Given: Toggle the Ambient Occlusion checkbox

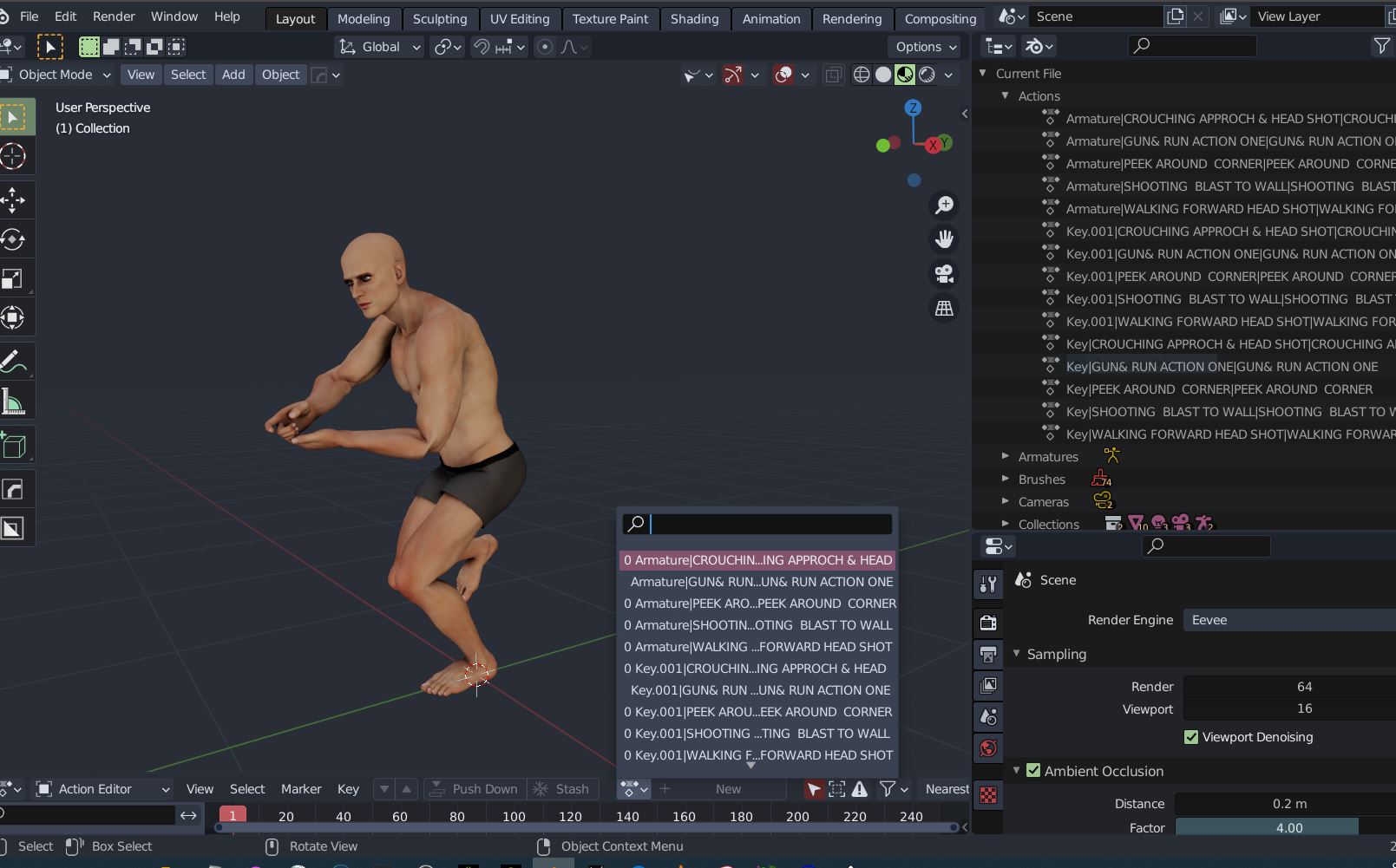Looking at the screenshot, I should [x=1033, y=770].
